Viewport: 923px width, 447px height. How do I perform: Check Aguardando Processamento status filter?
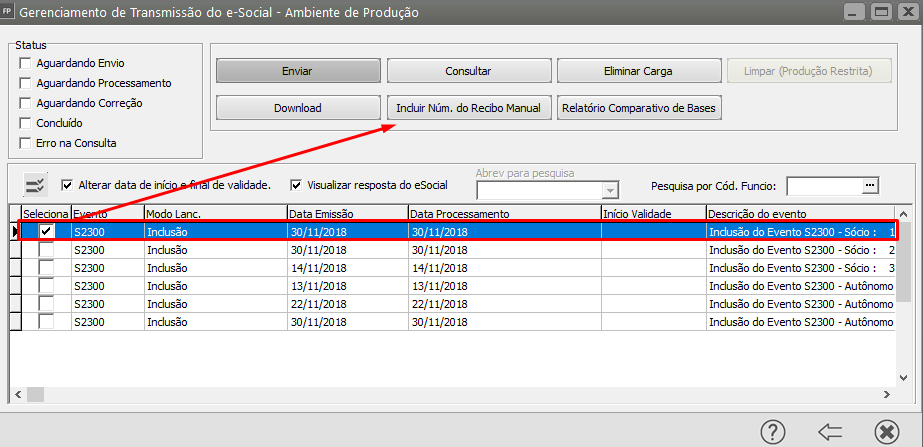pos(25,83)
